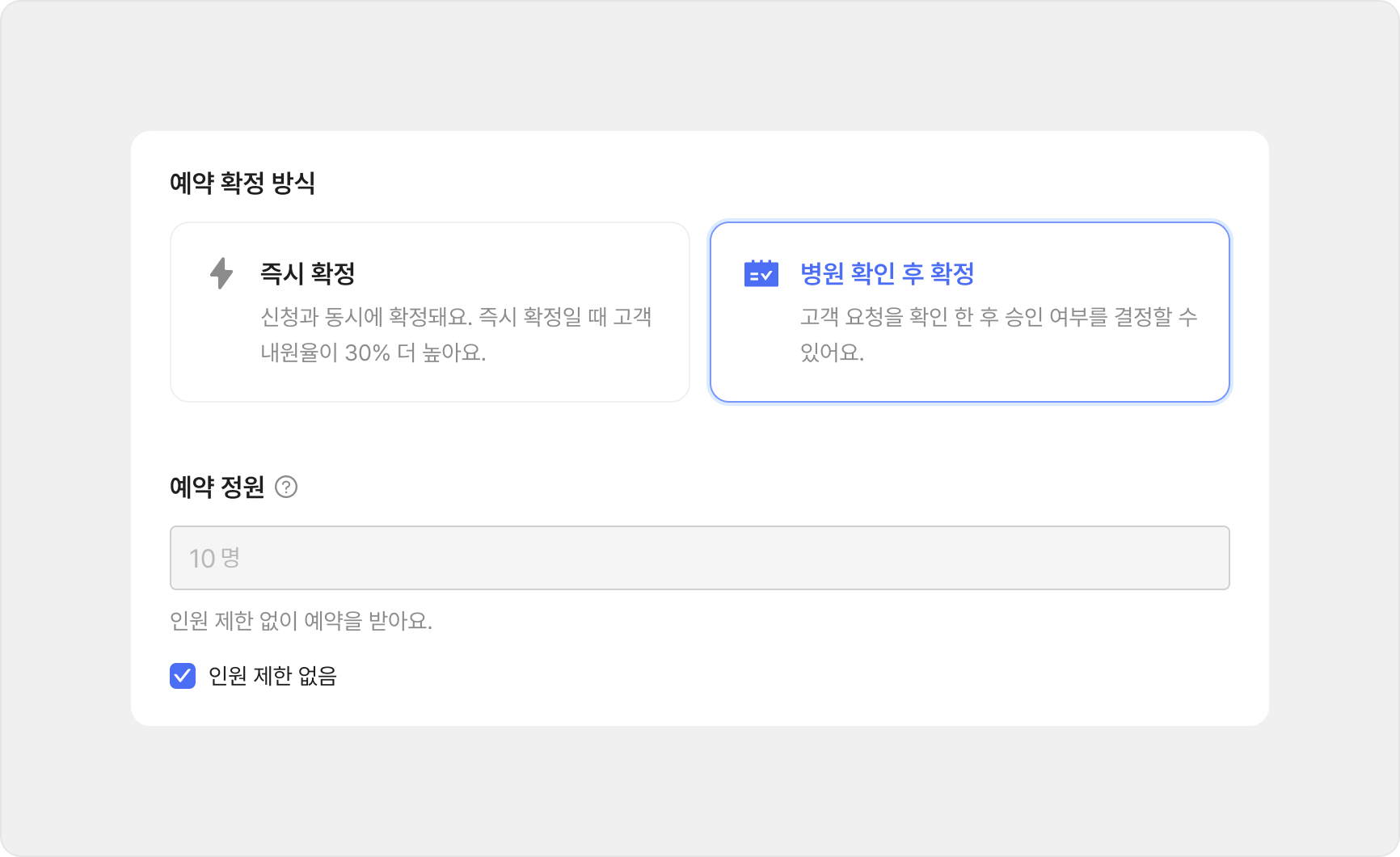1400x857 pixels.
Task: Click the 병원 확인 후 확정 title
Action: click(x=887, y=273)
